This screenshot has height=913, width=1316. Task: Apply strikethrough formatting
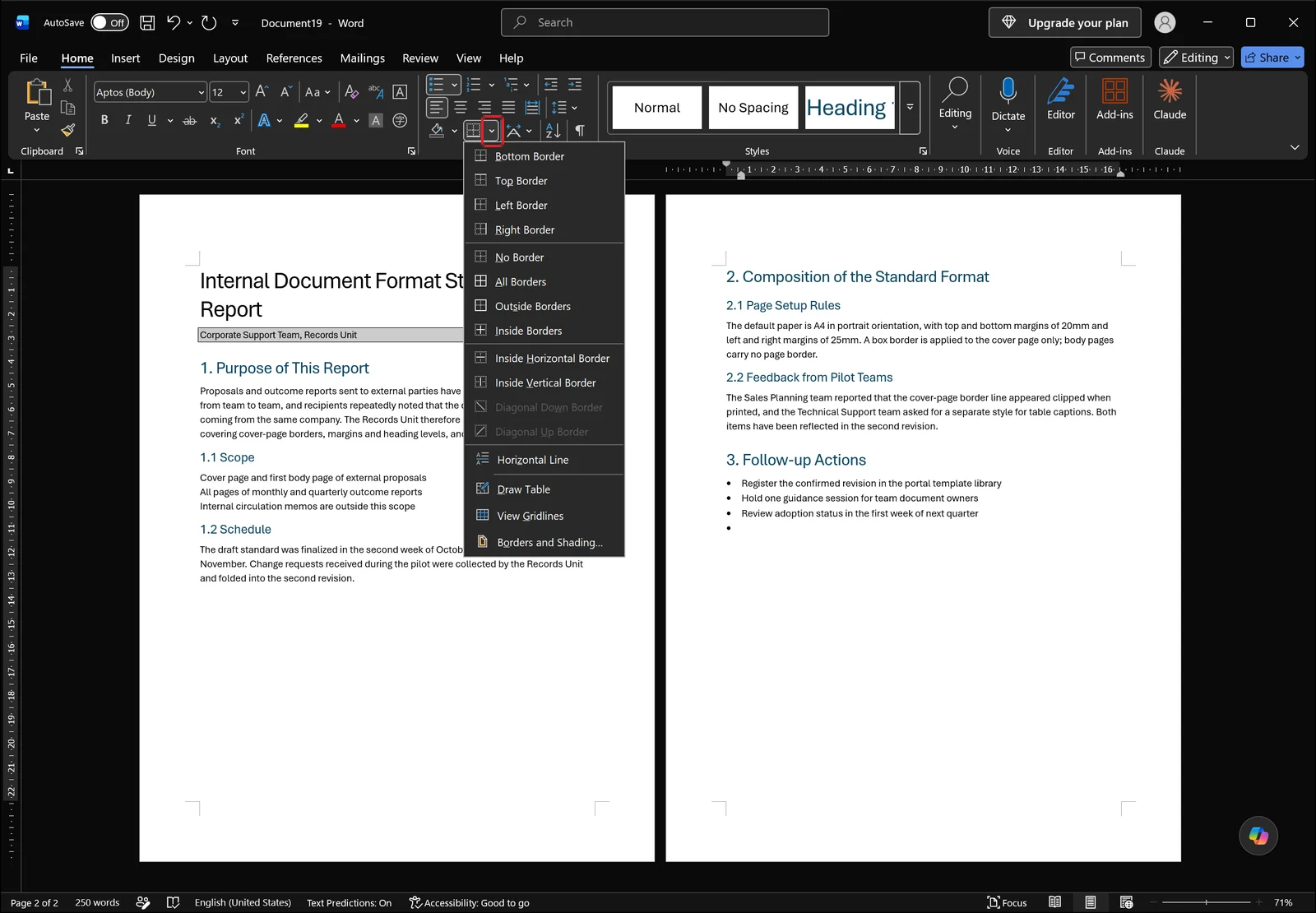point(189,121)
